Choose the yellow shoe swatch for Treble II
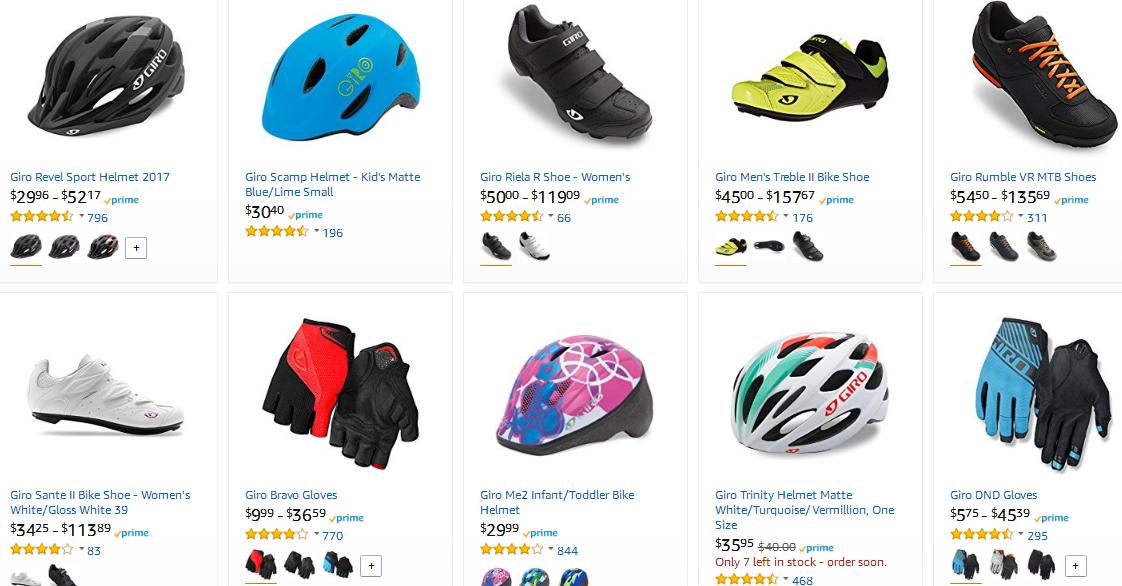 pyautogui.click(x=731, y=246)
